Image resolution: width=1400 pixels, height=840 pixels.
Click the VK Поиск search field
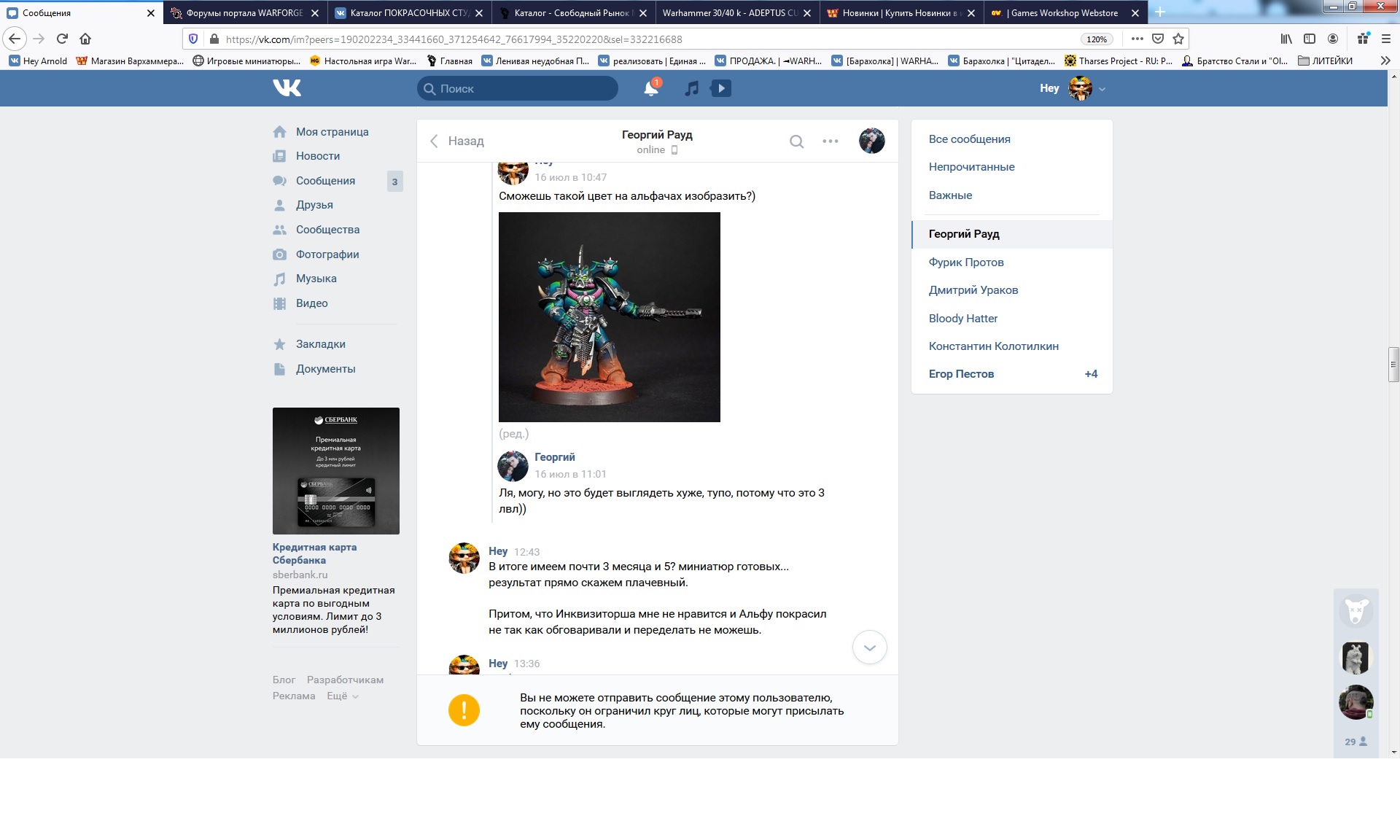[x=518, y=88]
